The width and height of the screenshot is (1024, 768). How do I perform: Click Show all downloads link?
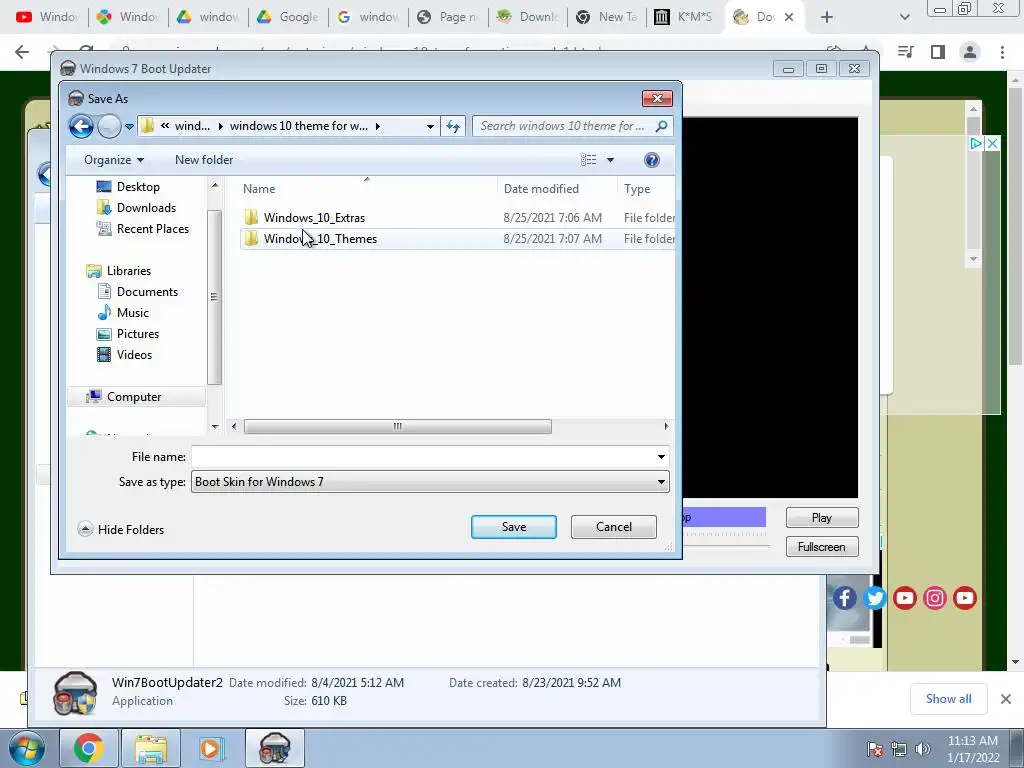point(948,699)
